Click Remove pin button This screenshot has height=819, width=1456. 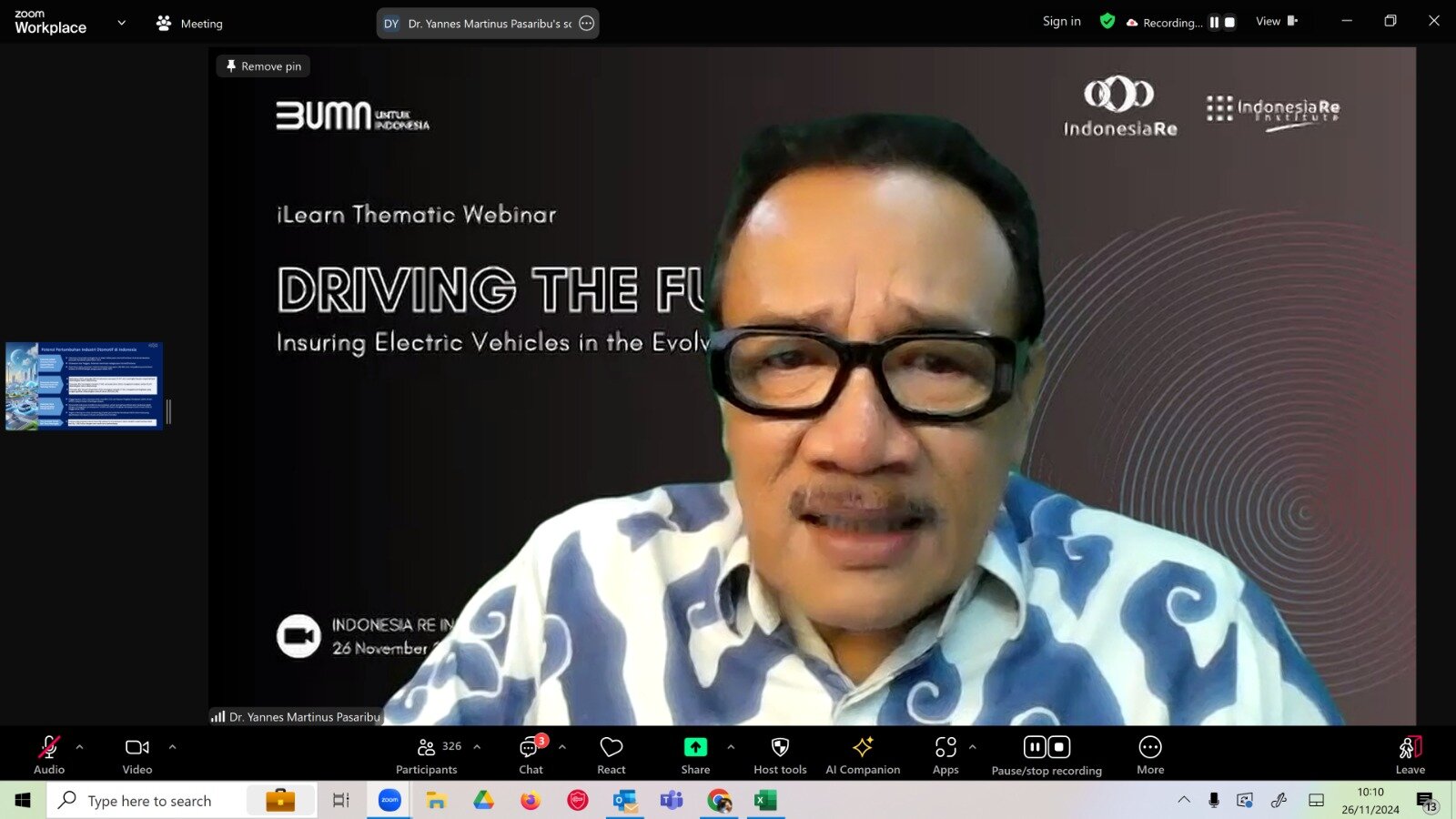pyautogui.click(x=263, y=66)
